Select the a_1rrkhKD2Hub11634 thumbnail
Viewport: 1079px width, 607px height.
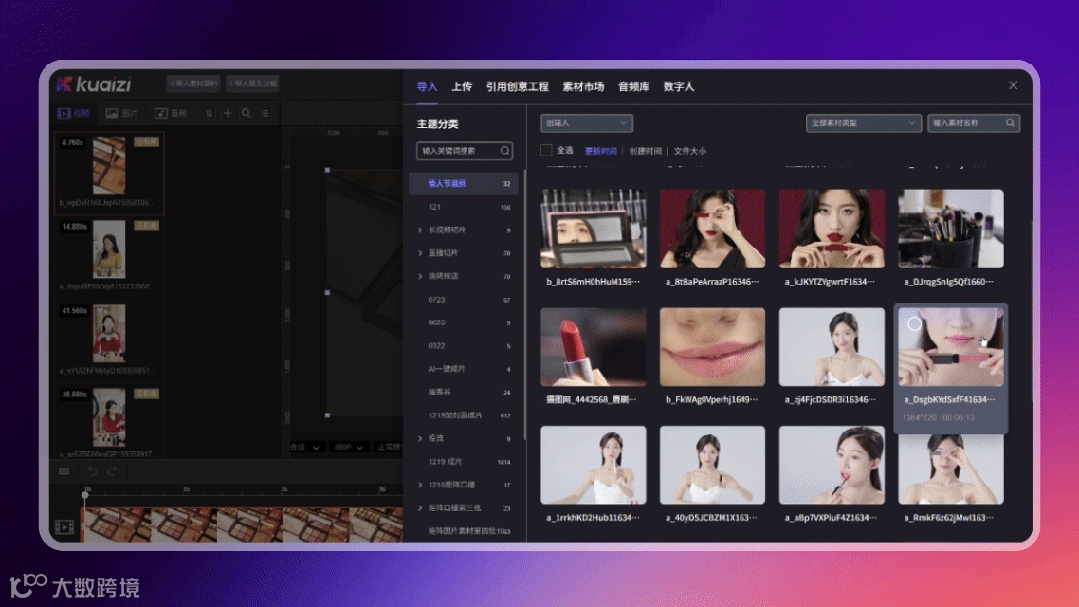tap(593, 465)
